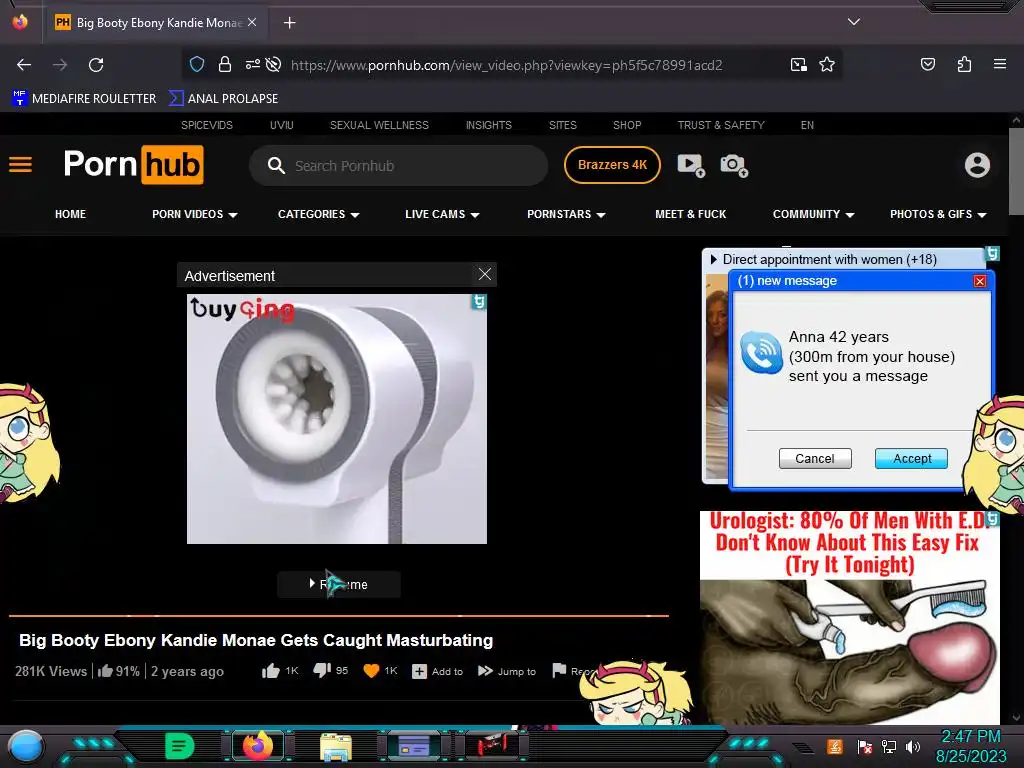Click the Add to plus icon
The height and width of the screenshot is (768, 1024).
[419, 671]
